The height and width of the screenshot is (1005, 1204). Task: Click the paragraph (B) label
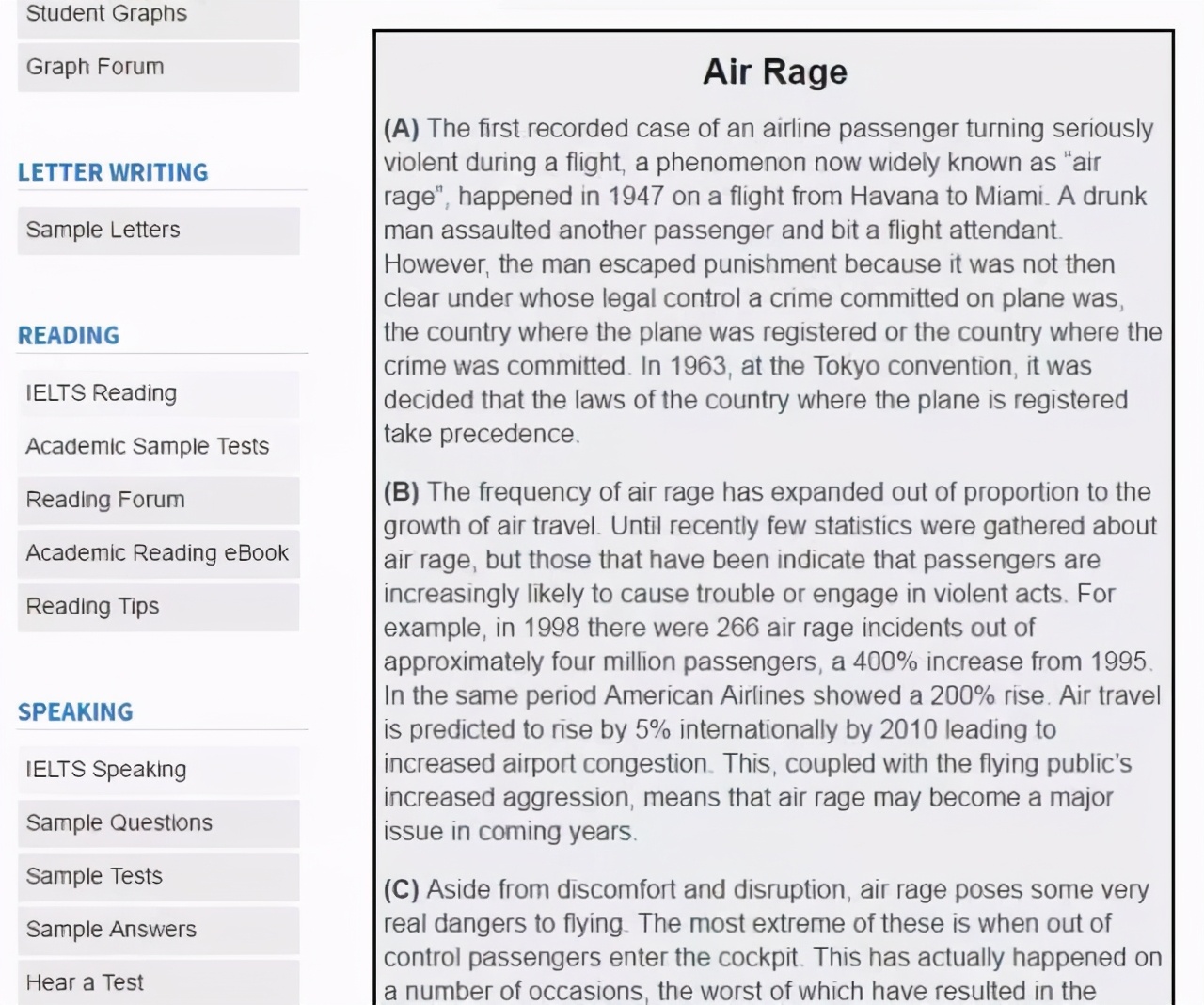(402, 491)
